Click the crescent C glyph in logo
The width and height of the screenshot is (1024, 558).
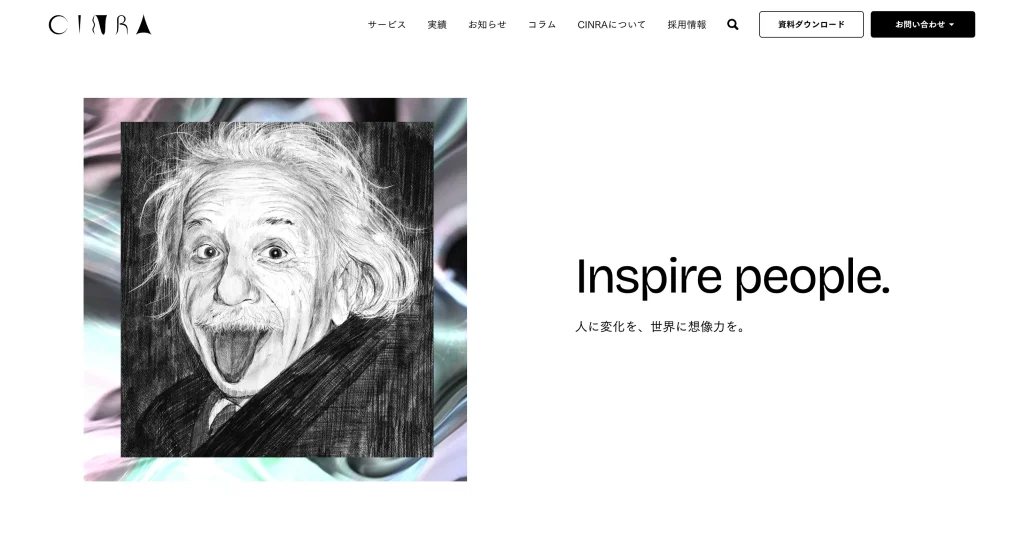pos(58,25)
